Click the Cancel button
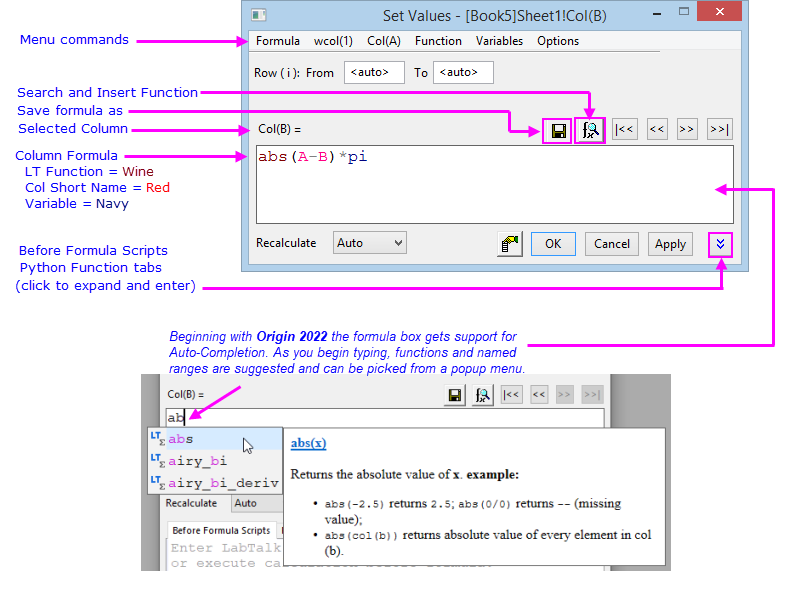Screen dimensions: 799x590 pyautogui.click(x=612, y=244)
